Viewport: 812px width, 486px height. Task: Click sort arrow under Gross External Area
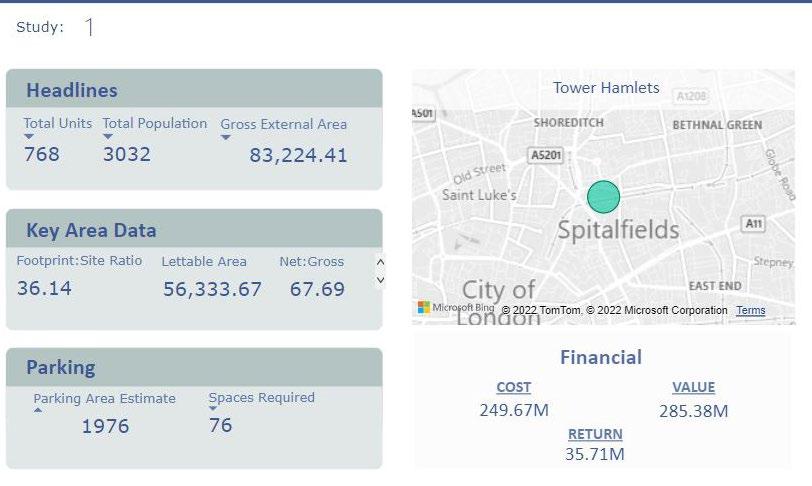tap(226, 138)
